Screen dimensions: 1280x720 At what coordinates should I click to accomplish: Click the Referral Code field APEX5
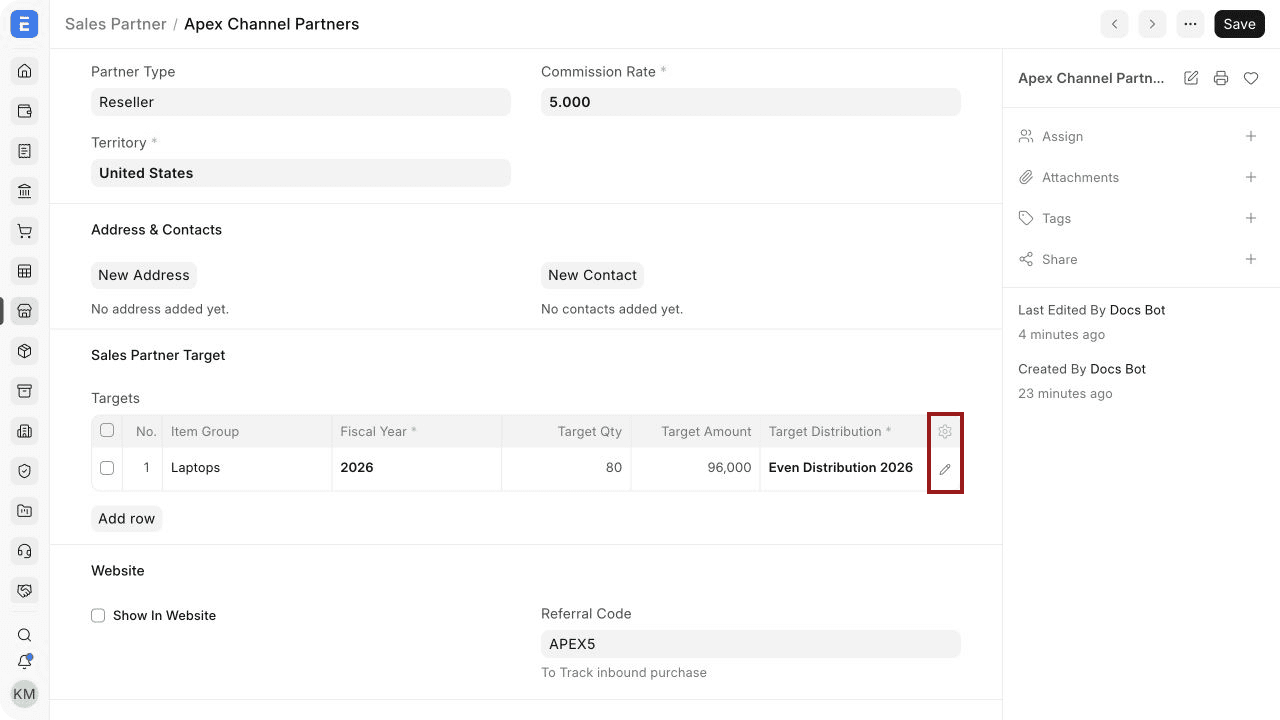click(x=751, y=644)
